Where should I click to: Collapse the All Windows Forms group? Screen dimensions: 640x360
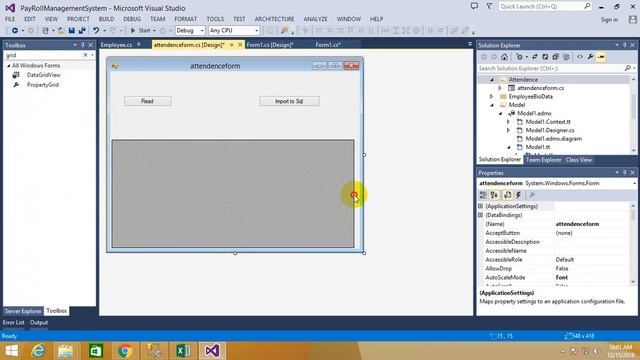pyautogui.click(x=9, y=66)
